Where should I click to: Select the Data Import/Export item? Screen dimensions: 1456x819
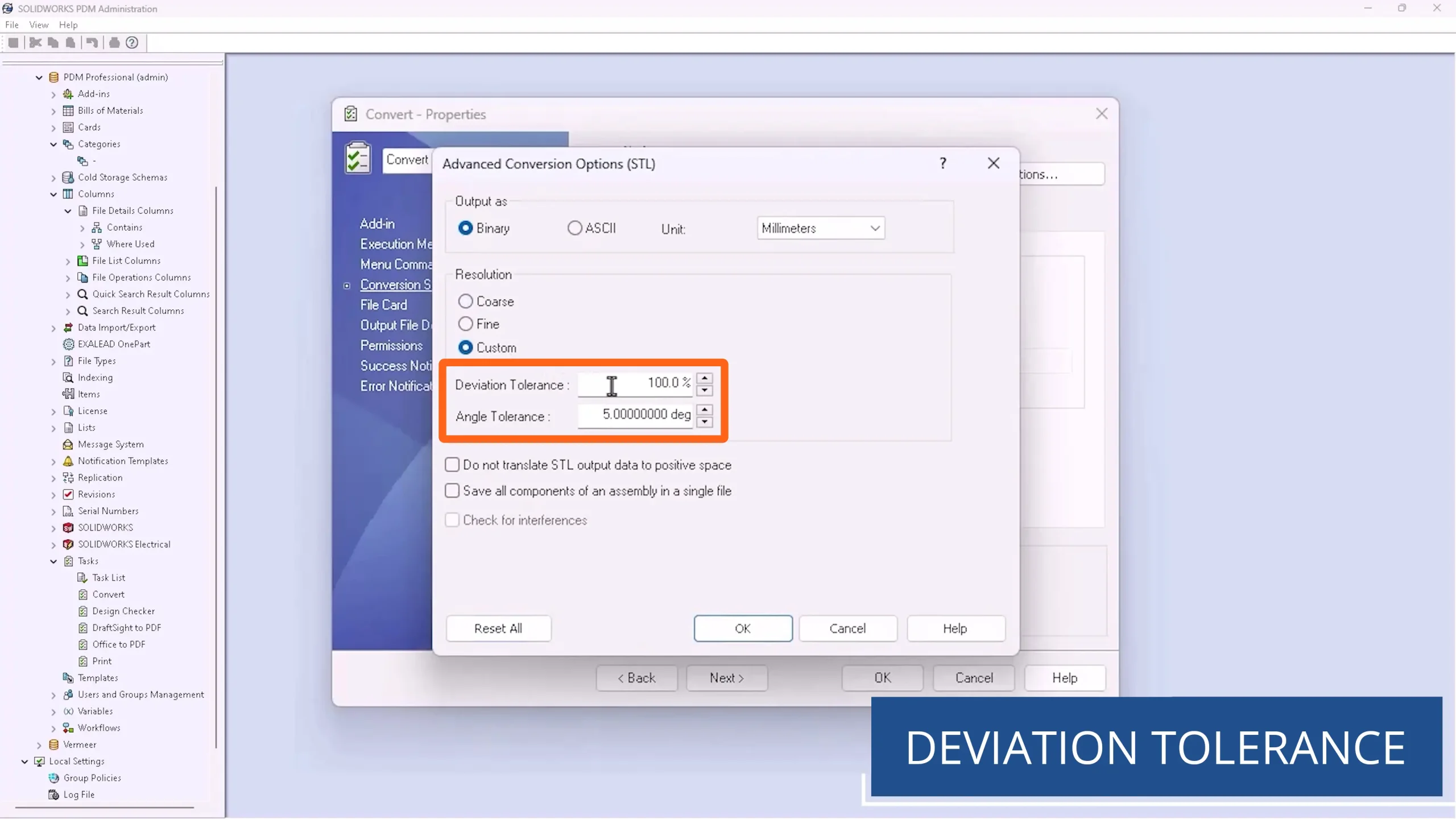click(x=117, y=328)
